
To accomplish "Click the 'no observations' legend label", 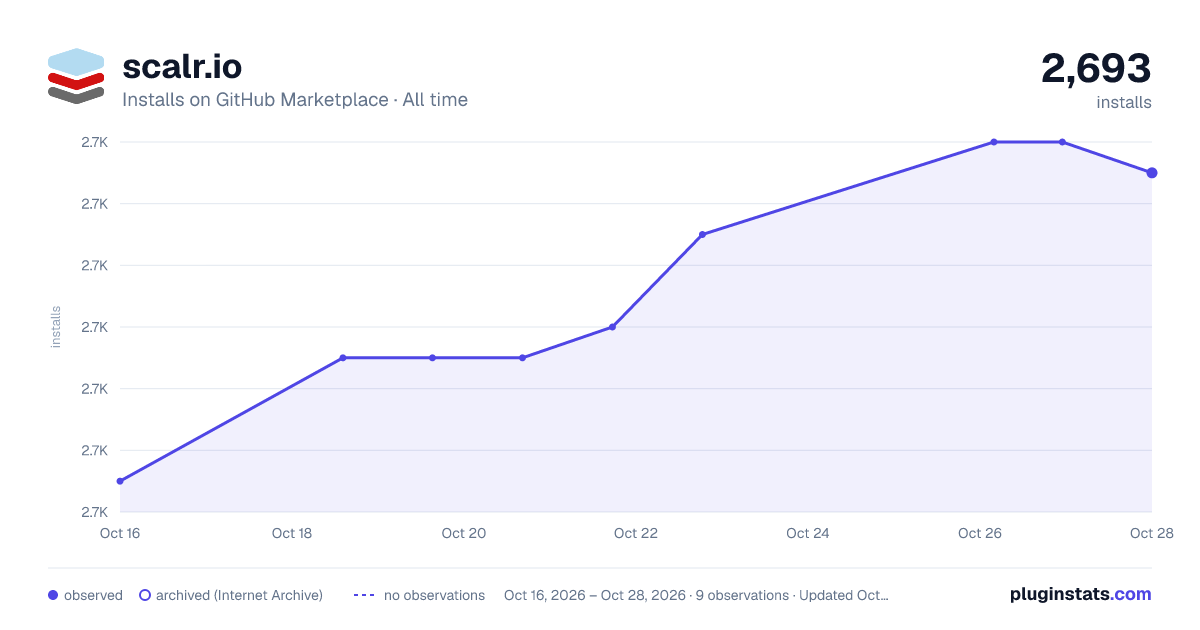I will coord(434,595).
